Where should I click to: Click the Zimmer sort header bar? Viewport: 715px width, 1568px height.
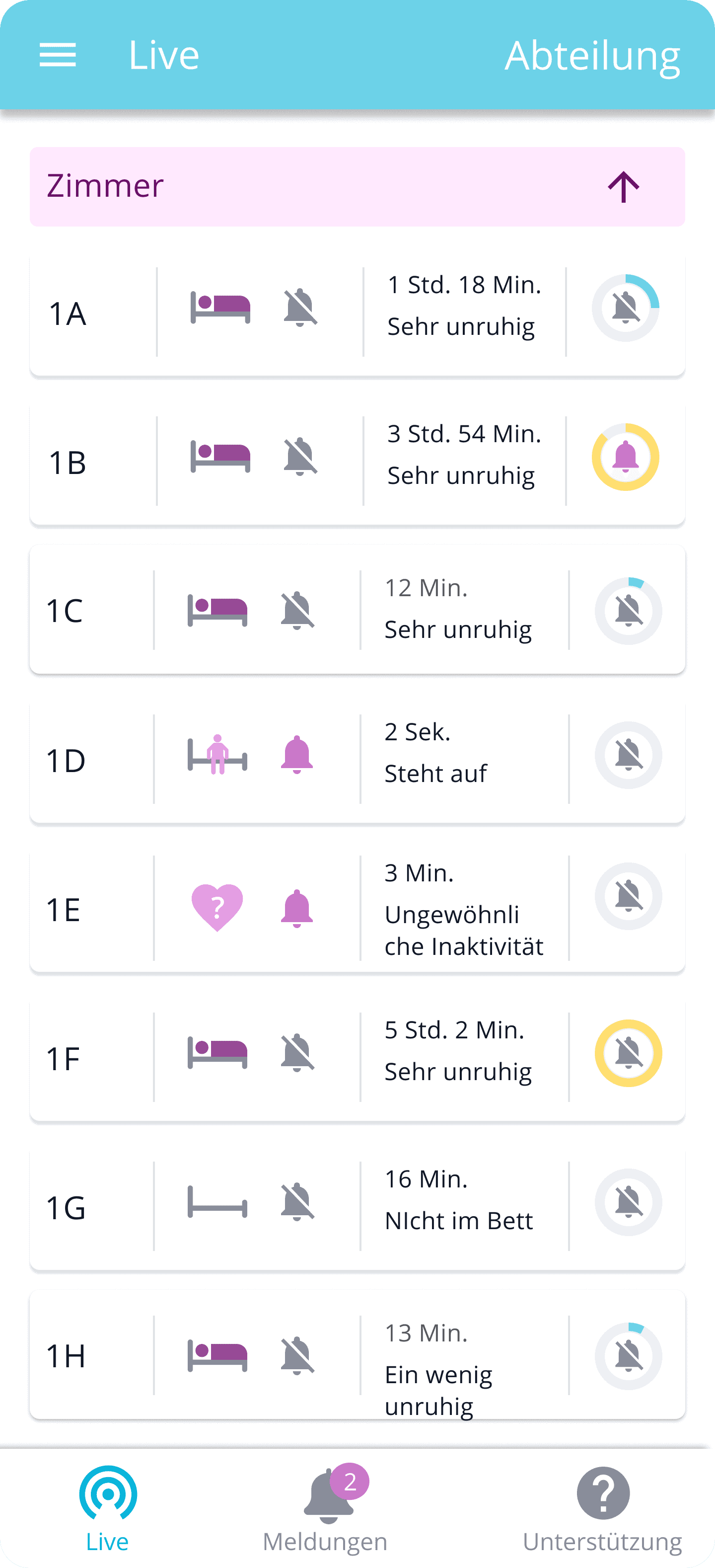pos(304,186)
